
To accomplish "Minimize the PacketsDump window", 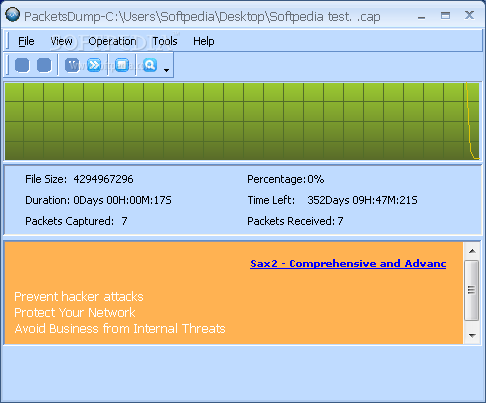I will [422, 17].
